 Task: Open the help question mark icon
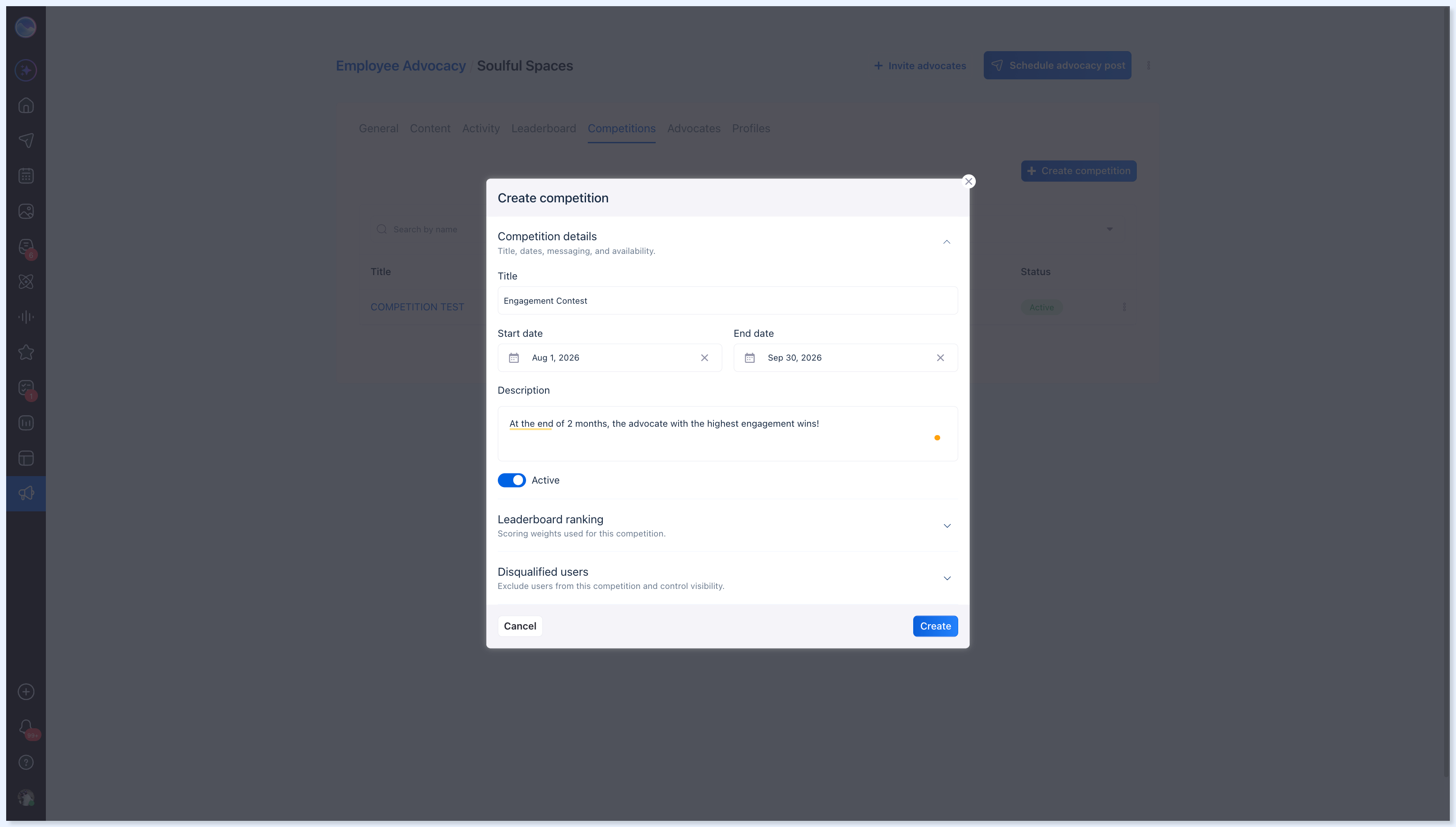[26, 762]
